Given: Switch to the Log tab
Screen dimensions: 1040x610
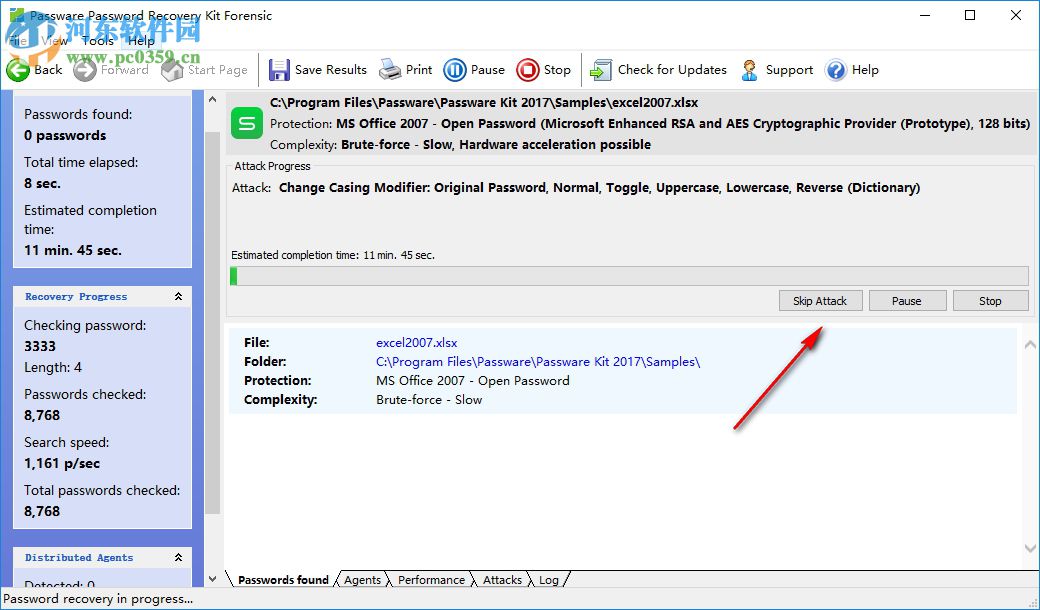Looking at the screenshot, I should click(x=549, y=580).
